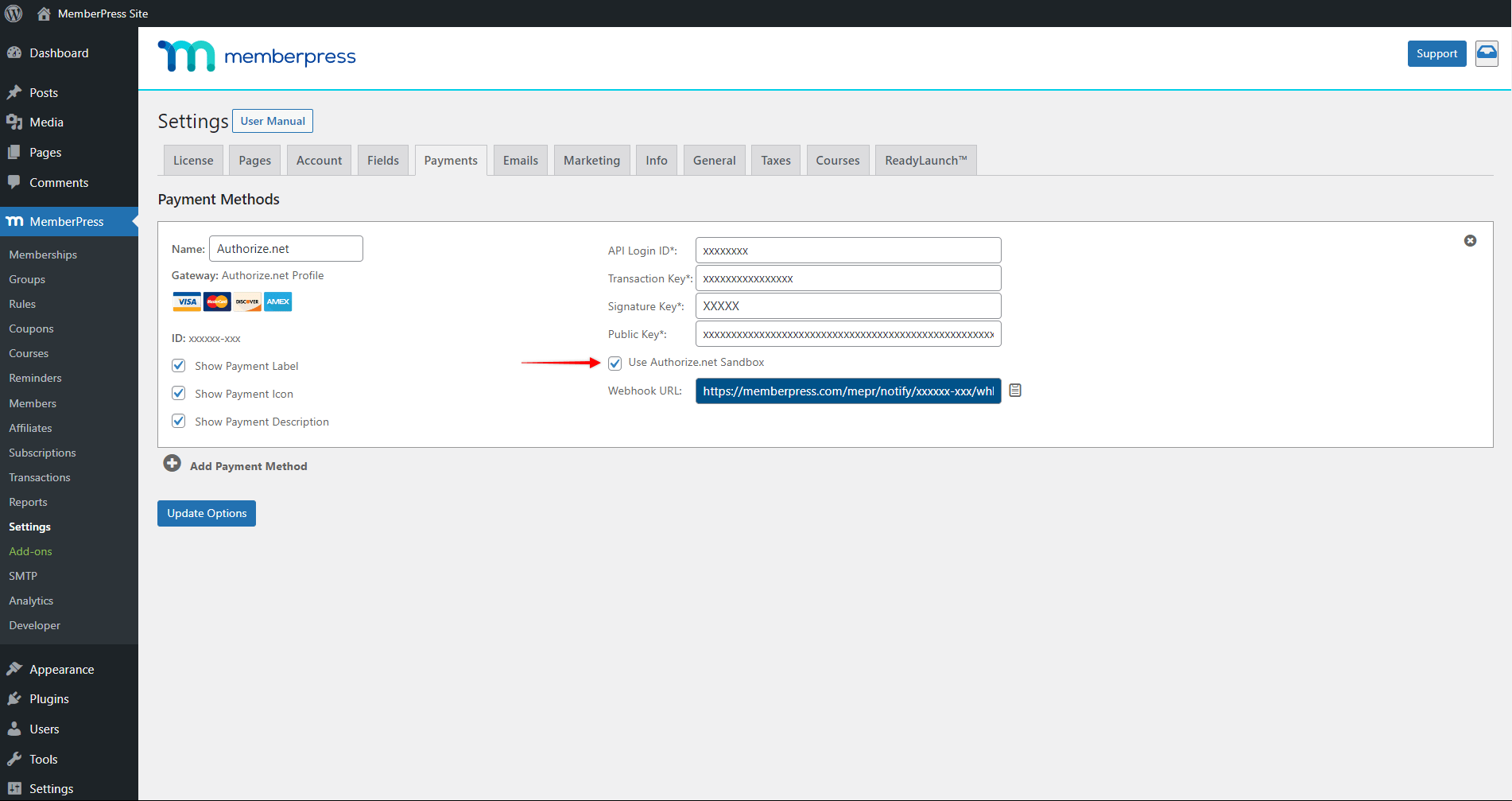Click the Visa card icon
This screenshot has width=1512, height=801.
[187, 301]
